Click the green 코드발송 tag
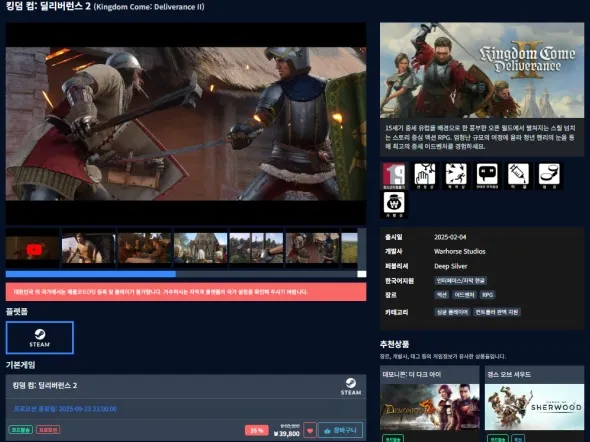 tap(21, 430)
